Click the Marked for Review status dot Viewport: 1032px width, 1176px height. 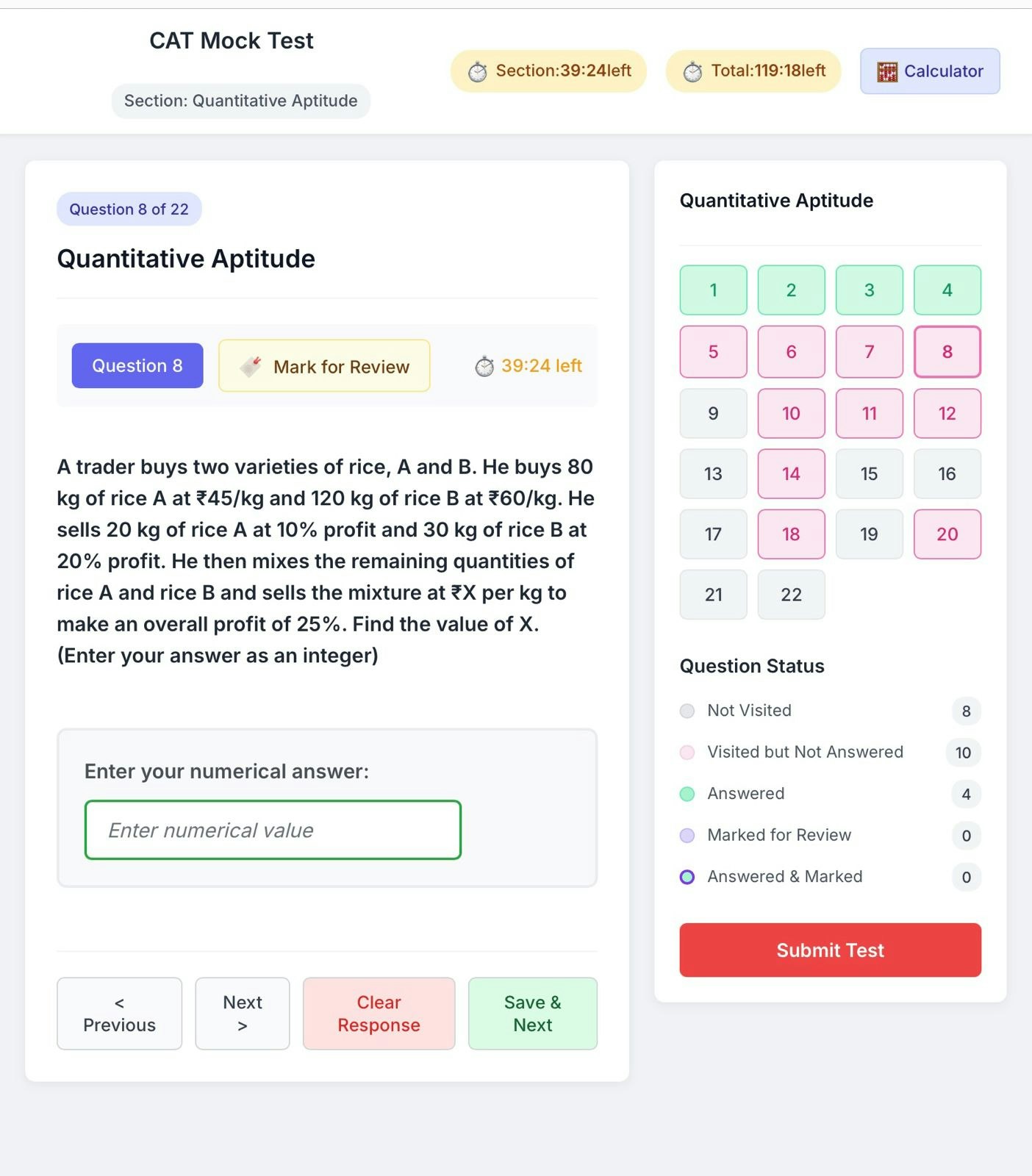[687, 836]
